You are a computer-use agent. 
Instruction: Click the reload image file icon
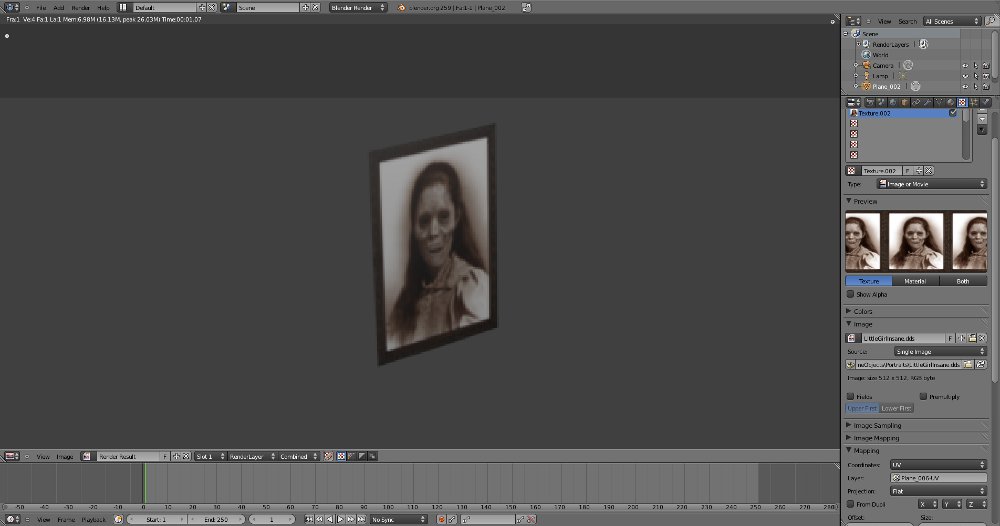pos(979,365)
